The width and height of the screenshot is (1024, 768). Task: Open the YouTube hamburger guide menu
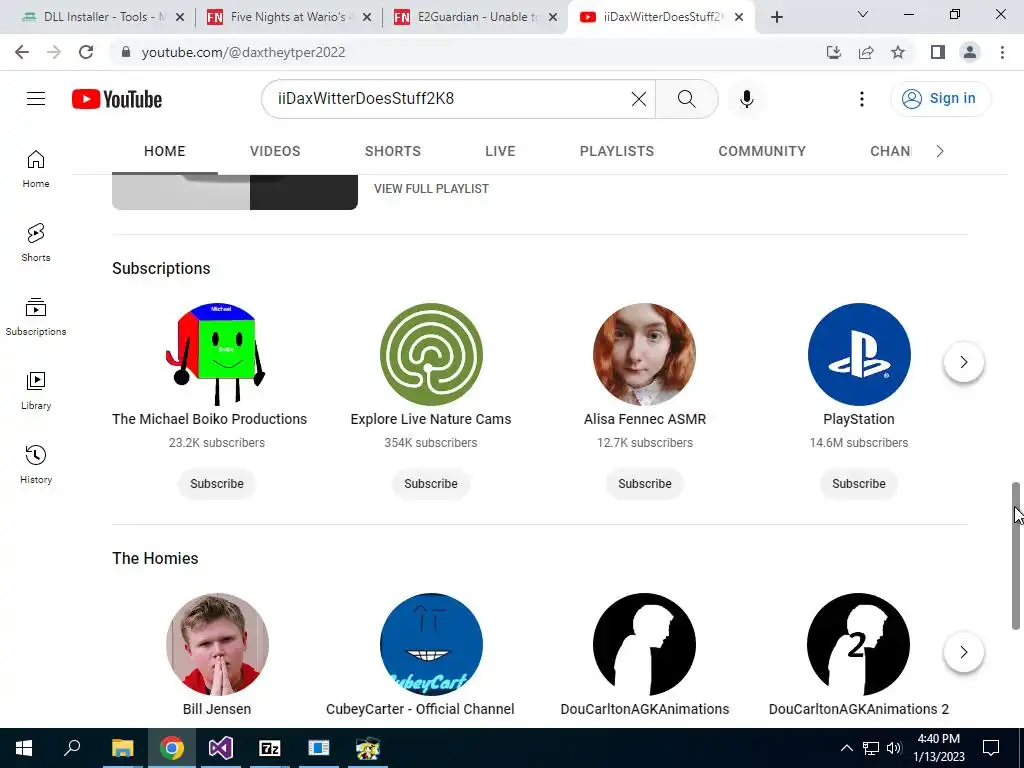[x=36, y=99]
